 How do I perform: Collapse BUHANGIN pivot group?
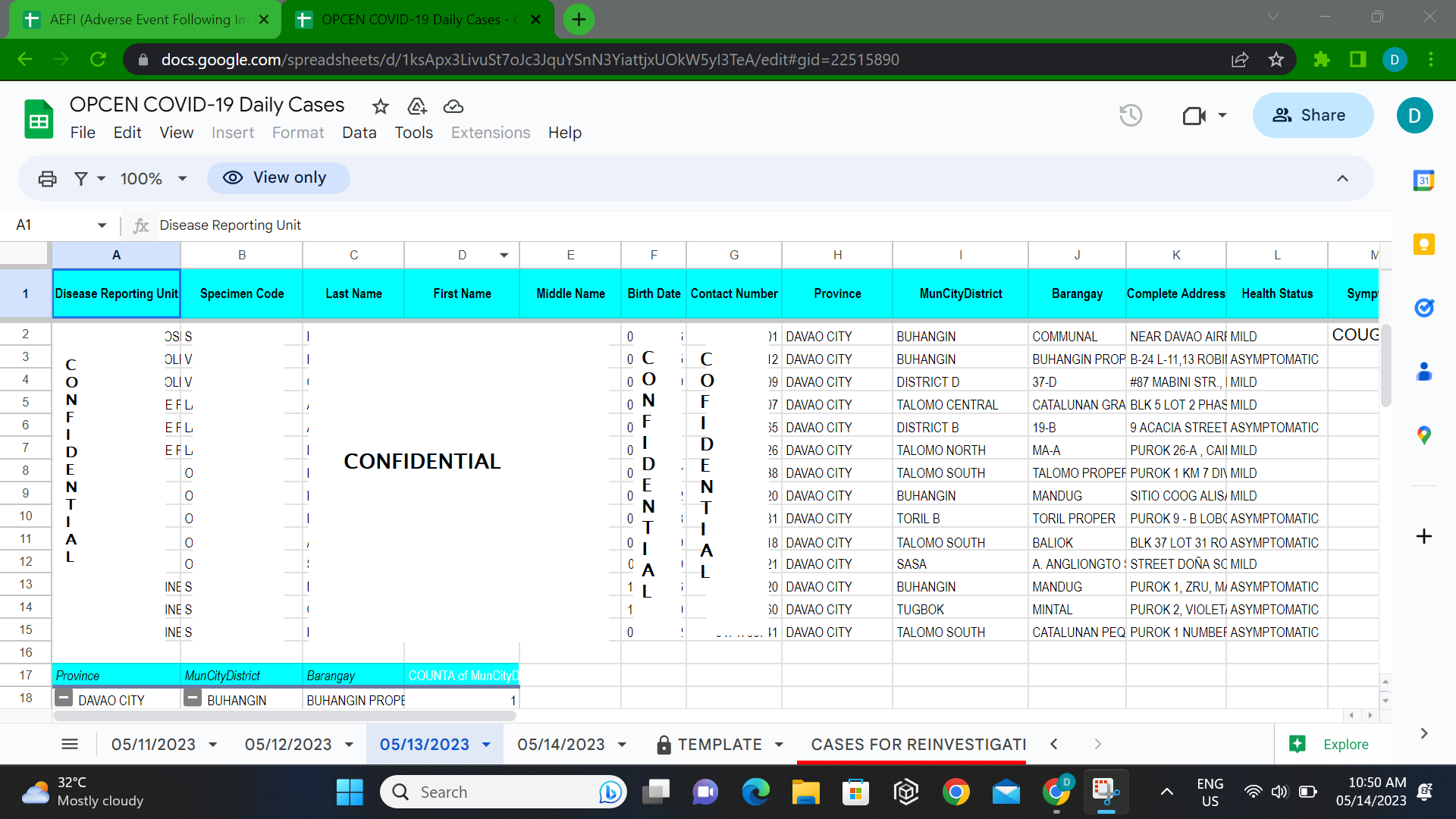[x=193, y=698]
